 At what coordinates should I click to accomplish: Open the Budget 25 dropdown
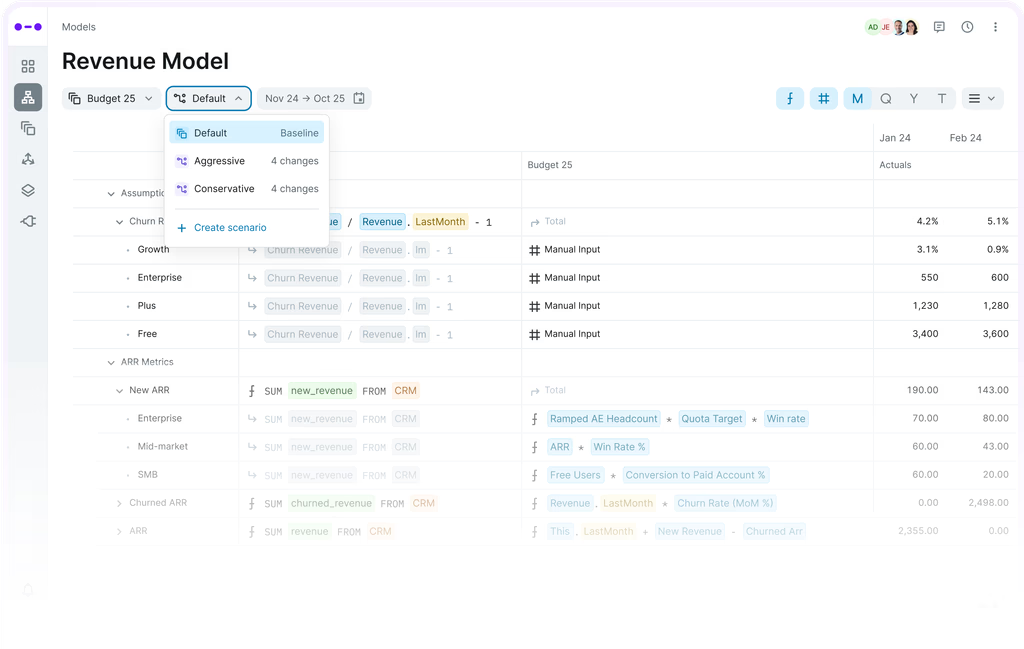click(x=111, y=98)
